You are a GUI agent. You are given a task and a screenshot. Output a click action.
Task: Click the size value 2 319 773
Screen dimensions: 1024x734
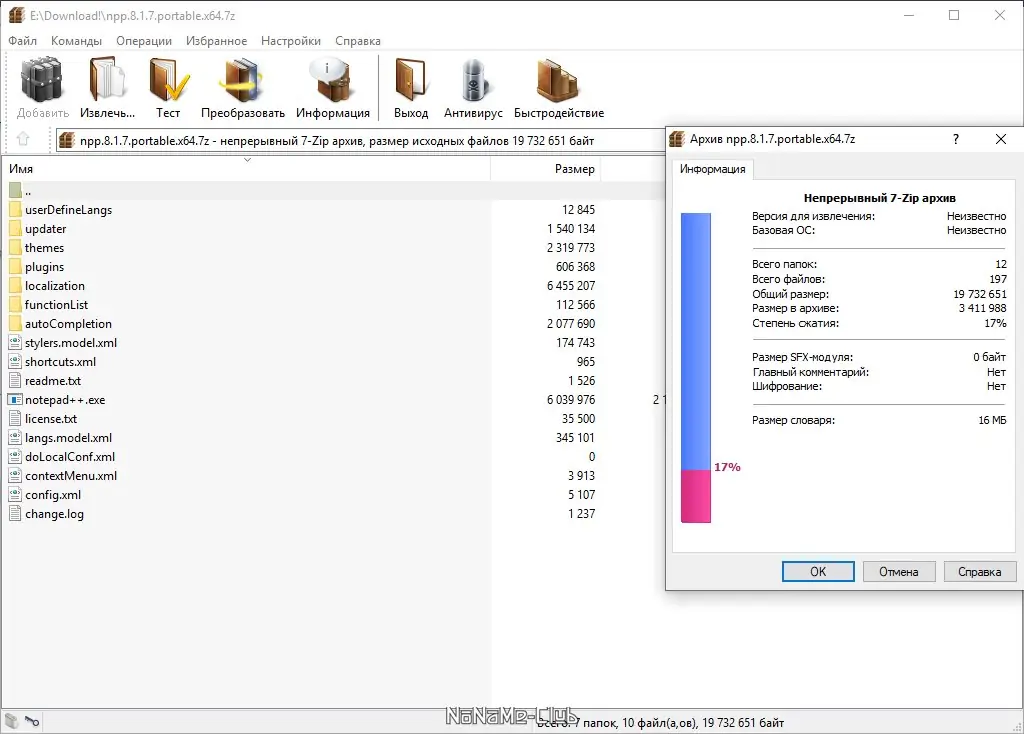(x=571, y=247)
